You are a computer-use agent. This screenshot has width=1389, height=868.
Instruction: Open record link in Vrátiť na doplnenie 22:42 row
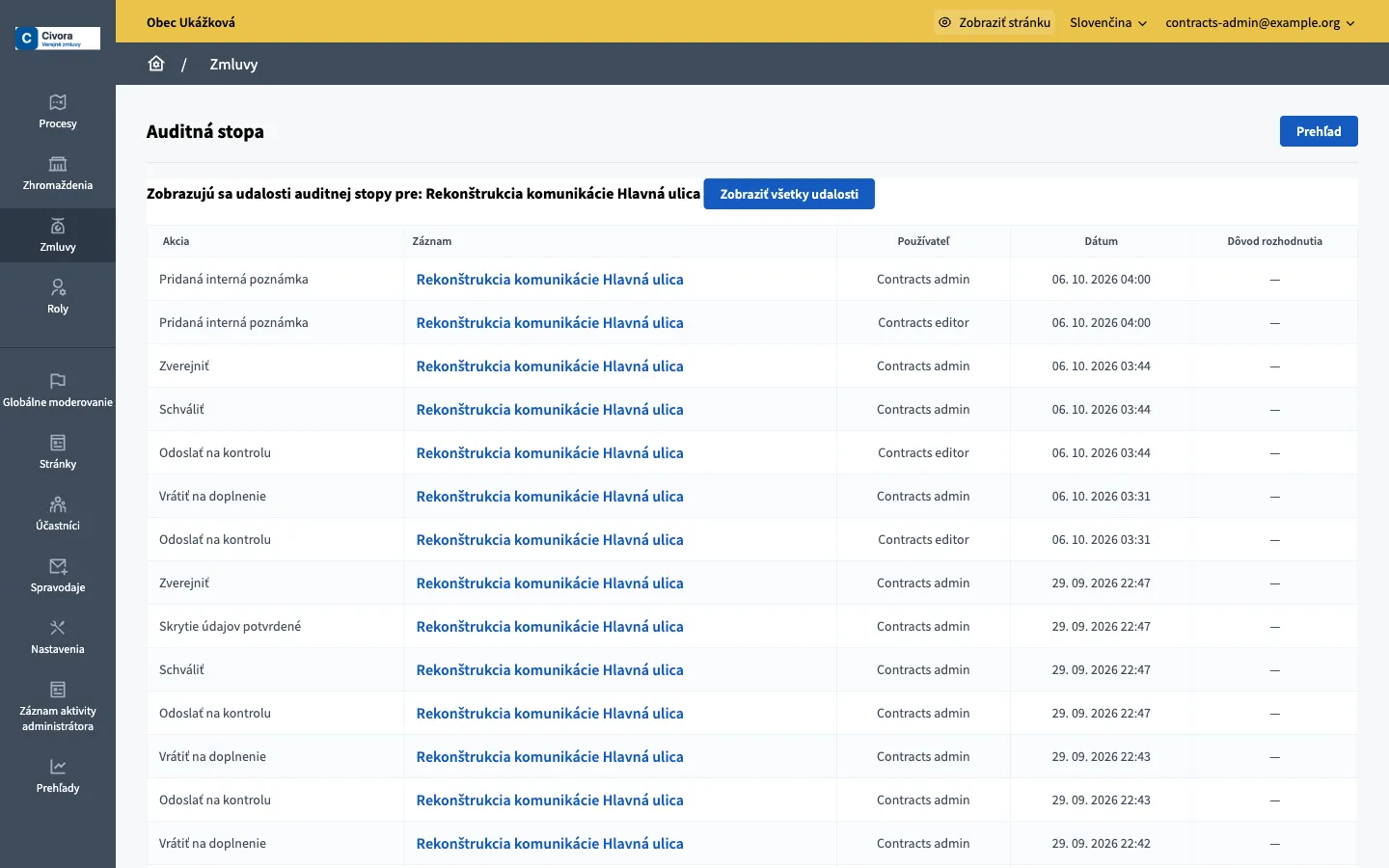(550, 844)
